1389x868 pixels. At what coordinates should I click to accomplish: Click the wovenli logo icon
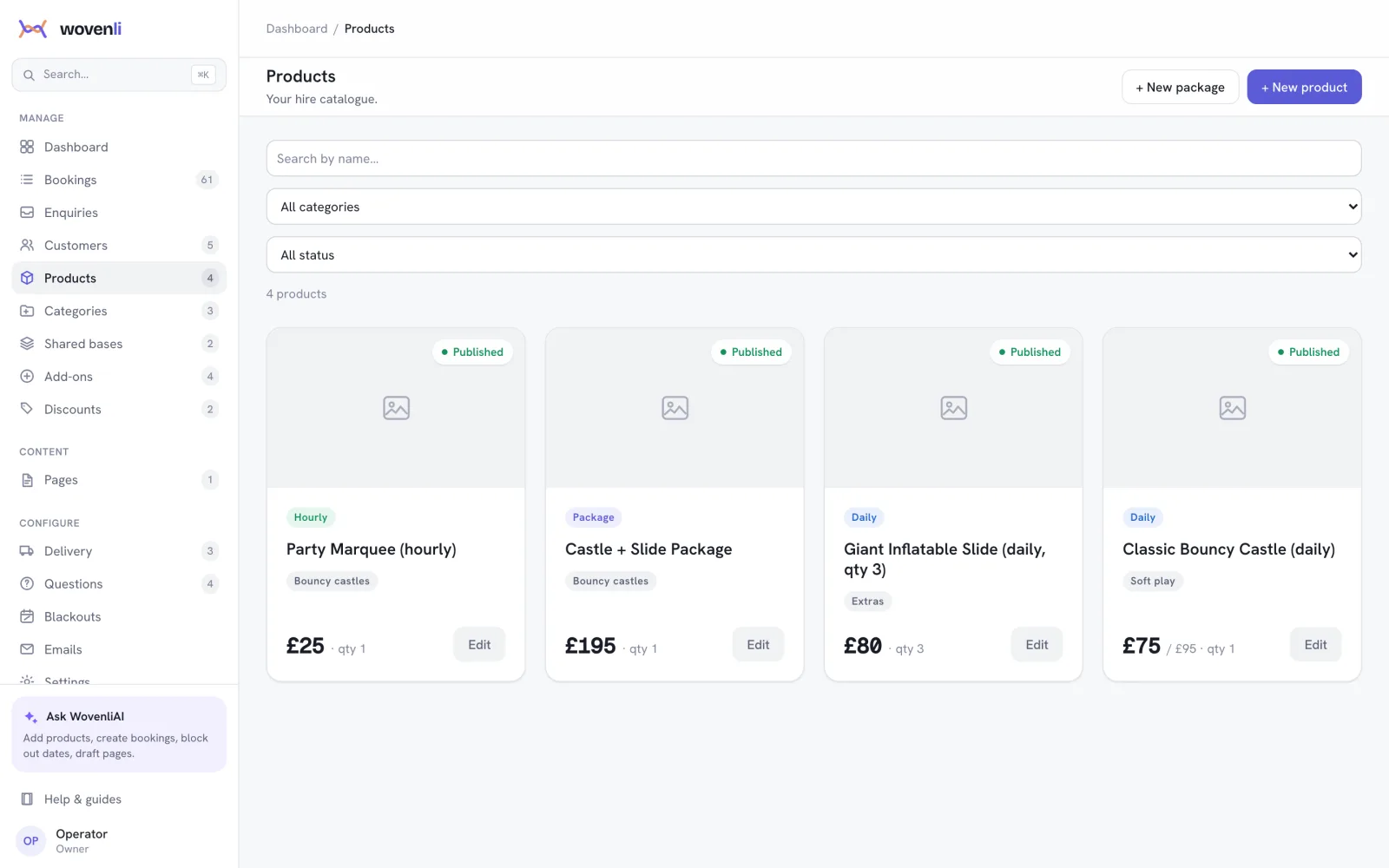point(33,29)
